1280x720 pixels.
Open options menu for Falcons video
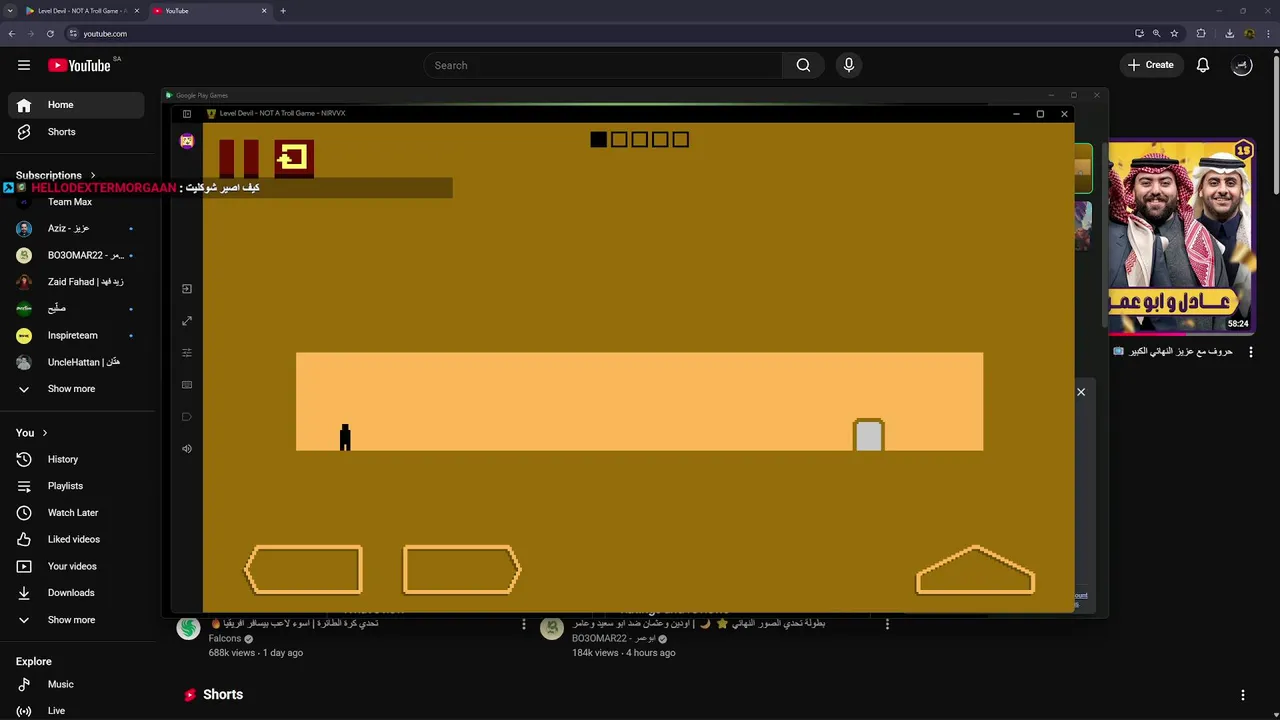click(523, 624)
